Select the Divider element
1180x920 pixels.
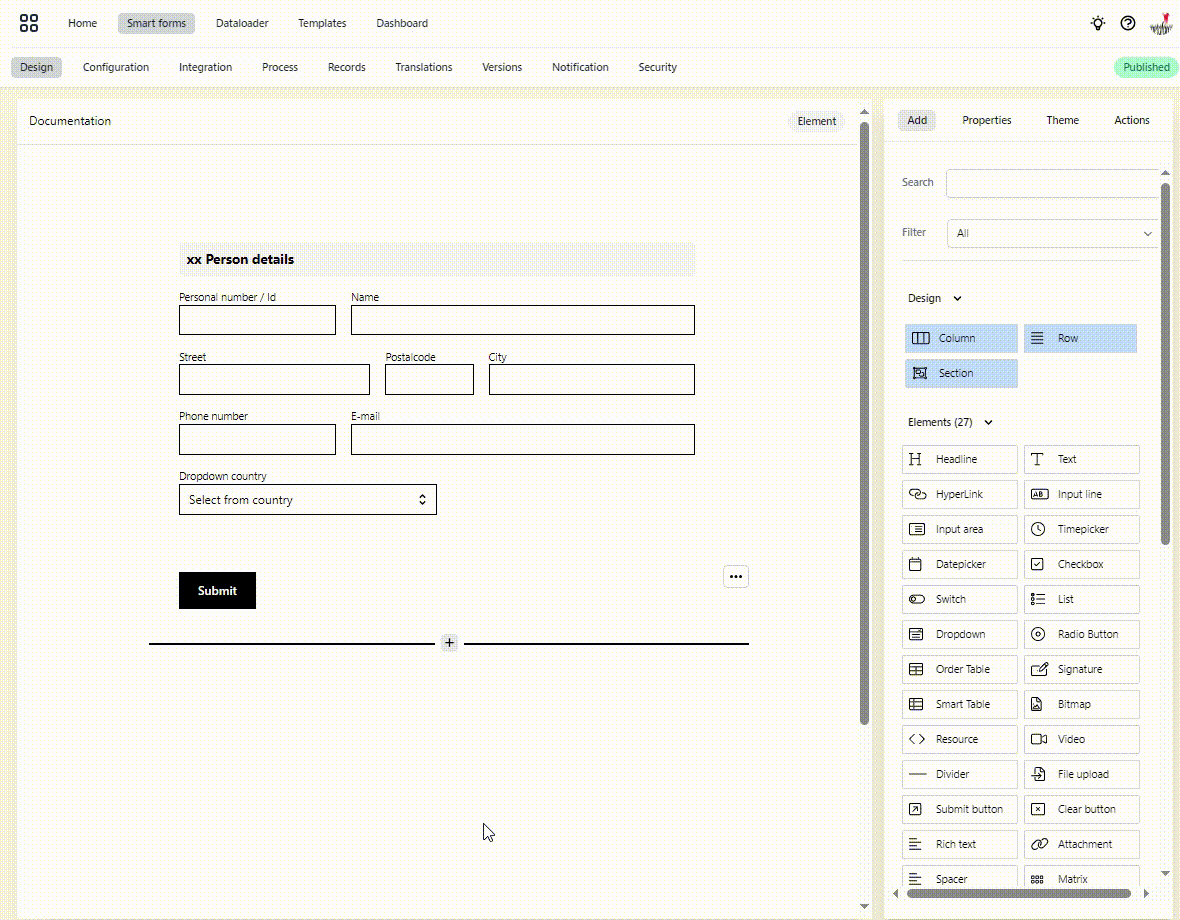(x=957, y=774)
